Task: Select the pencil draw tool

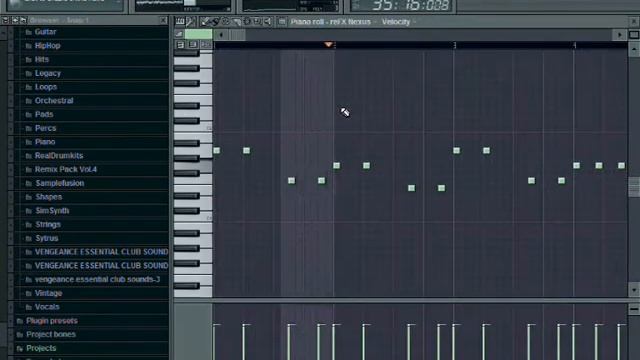Action: (205, 22)
